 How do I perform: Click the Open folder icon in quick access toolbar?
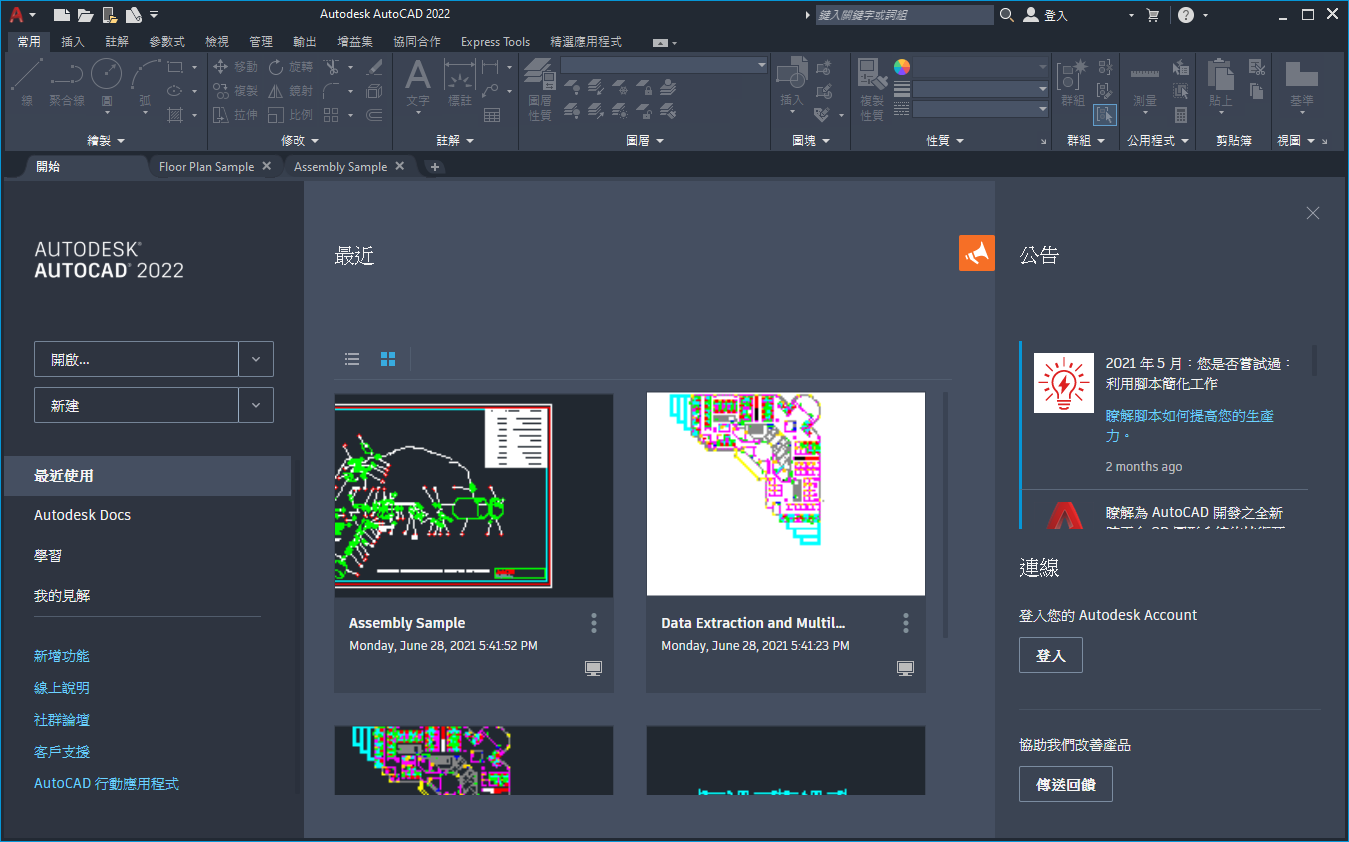click(x=85, y=15)
